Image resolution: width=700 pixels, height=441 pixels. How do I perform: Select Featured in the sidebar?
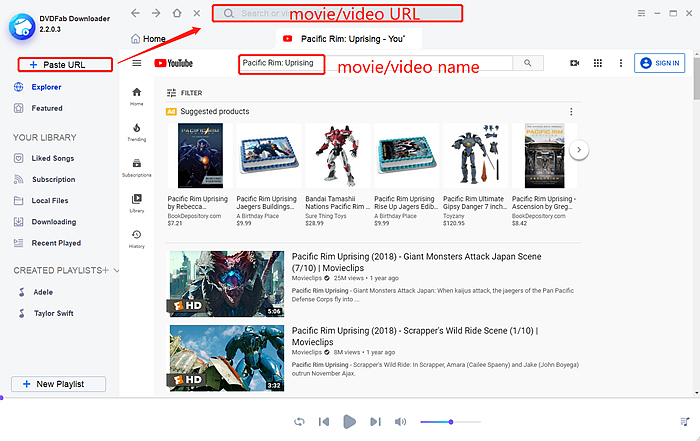pyautogui.click(x=38, y=108)
